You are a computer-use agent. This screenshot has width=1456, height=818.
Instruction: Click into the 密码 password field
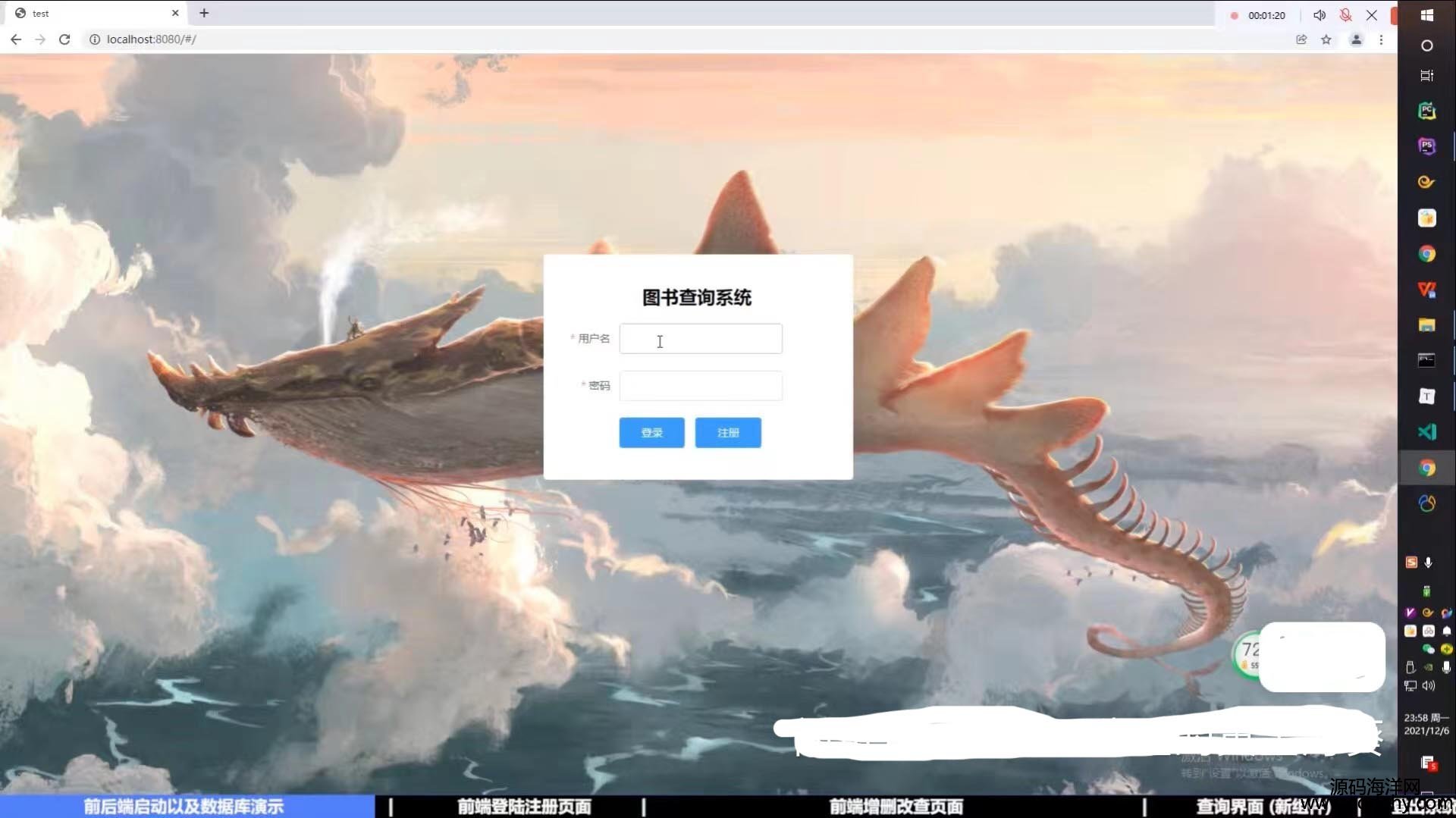tap(700, 386)
